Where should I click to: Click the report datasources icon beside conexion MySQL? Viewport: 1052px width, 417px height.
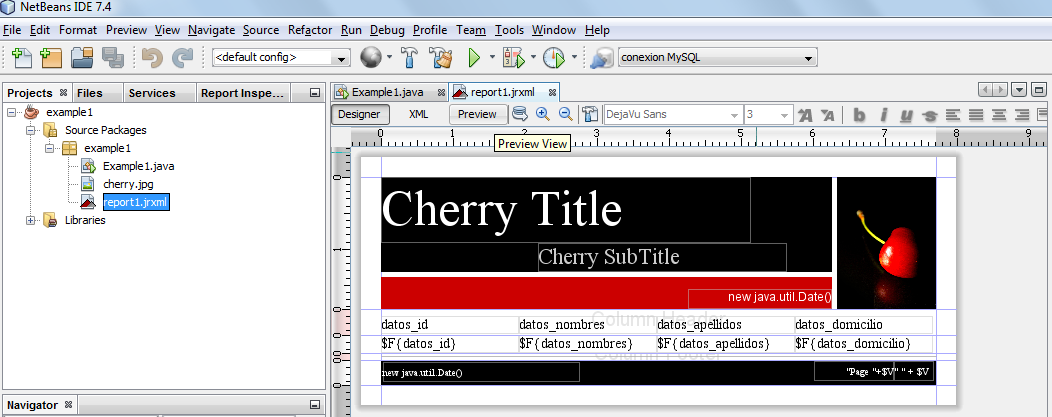(602, 58)
